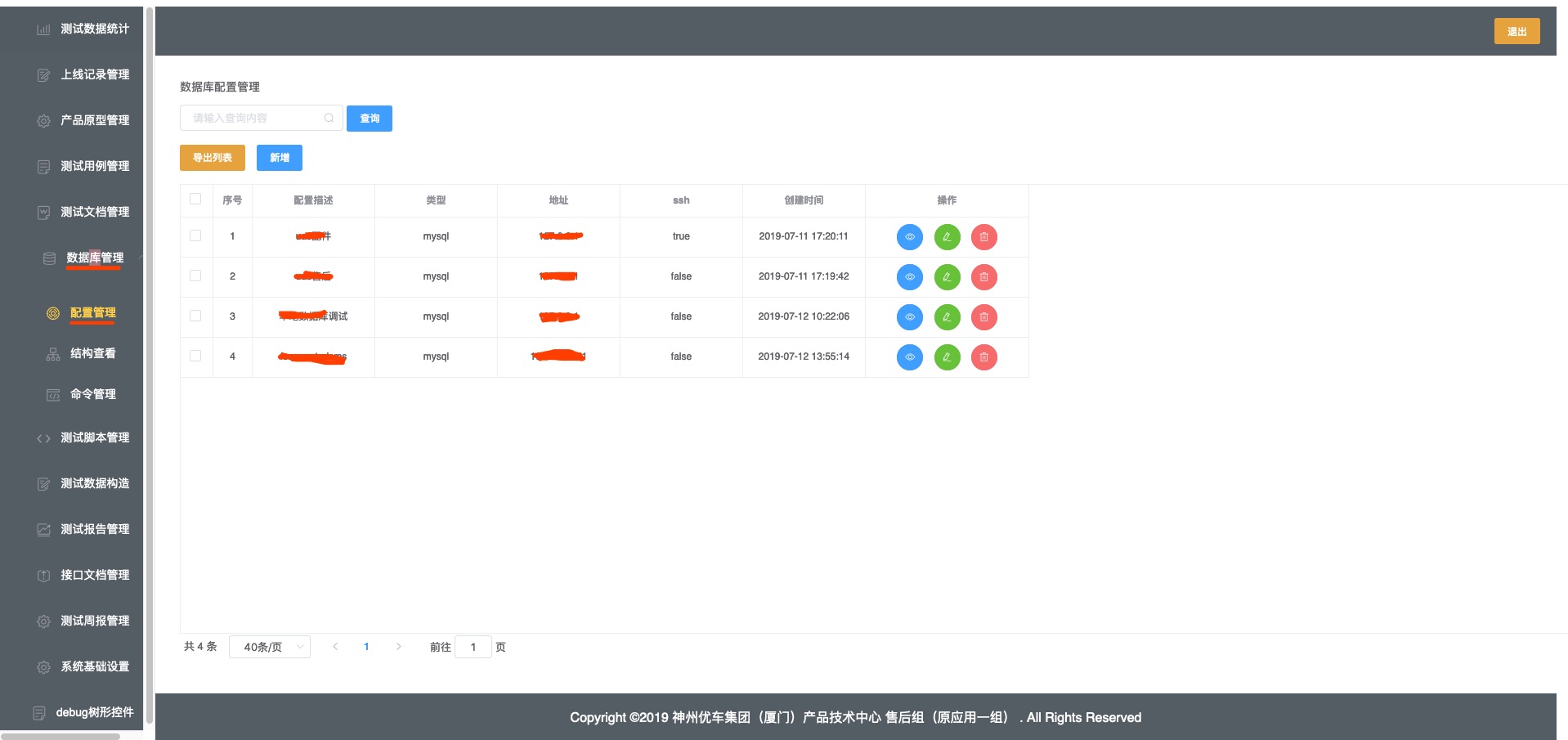Screen dimensions: 1568x740
Task: Click the 测试数据统计 chart icon in sidebar
Action: [x=43, y=29]
